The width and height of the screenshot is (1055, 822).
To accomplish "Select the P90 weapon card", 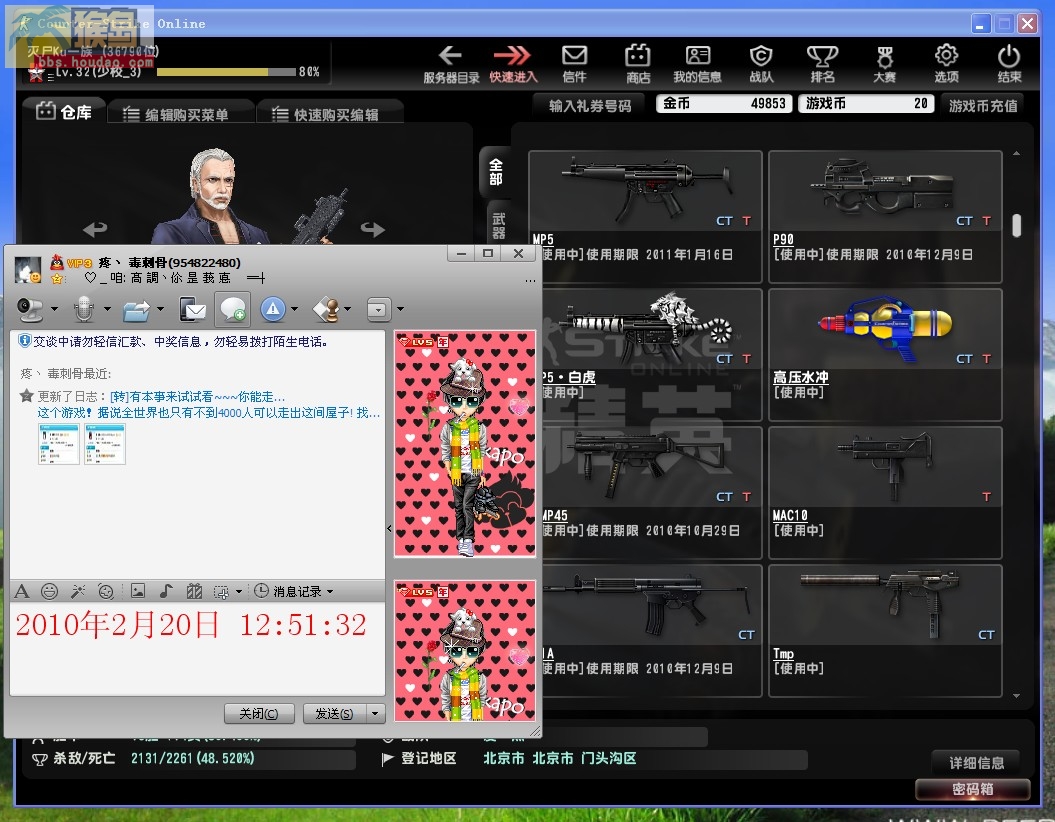I will coord(885,216).
